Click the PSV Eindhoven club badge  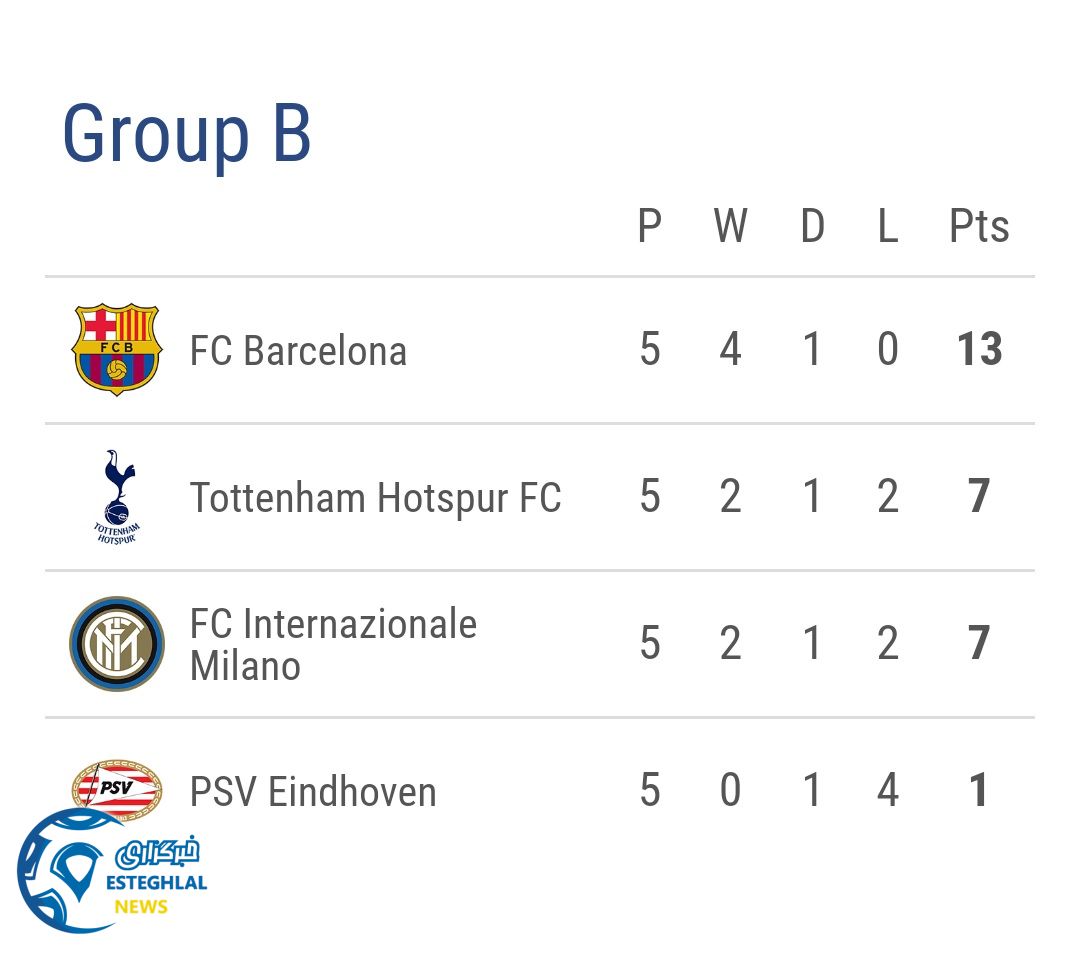click(117, 785)
